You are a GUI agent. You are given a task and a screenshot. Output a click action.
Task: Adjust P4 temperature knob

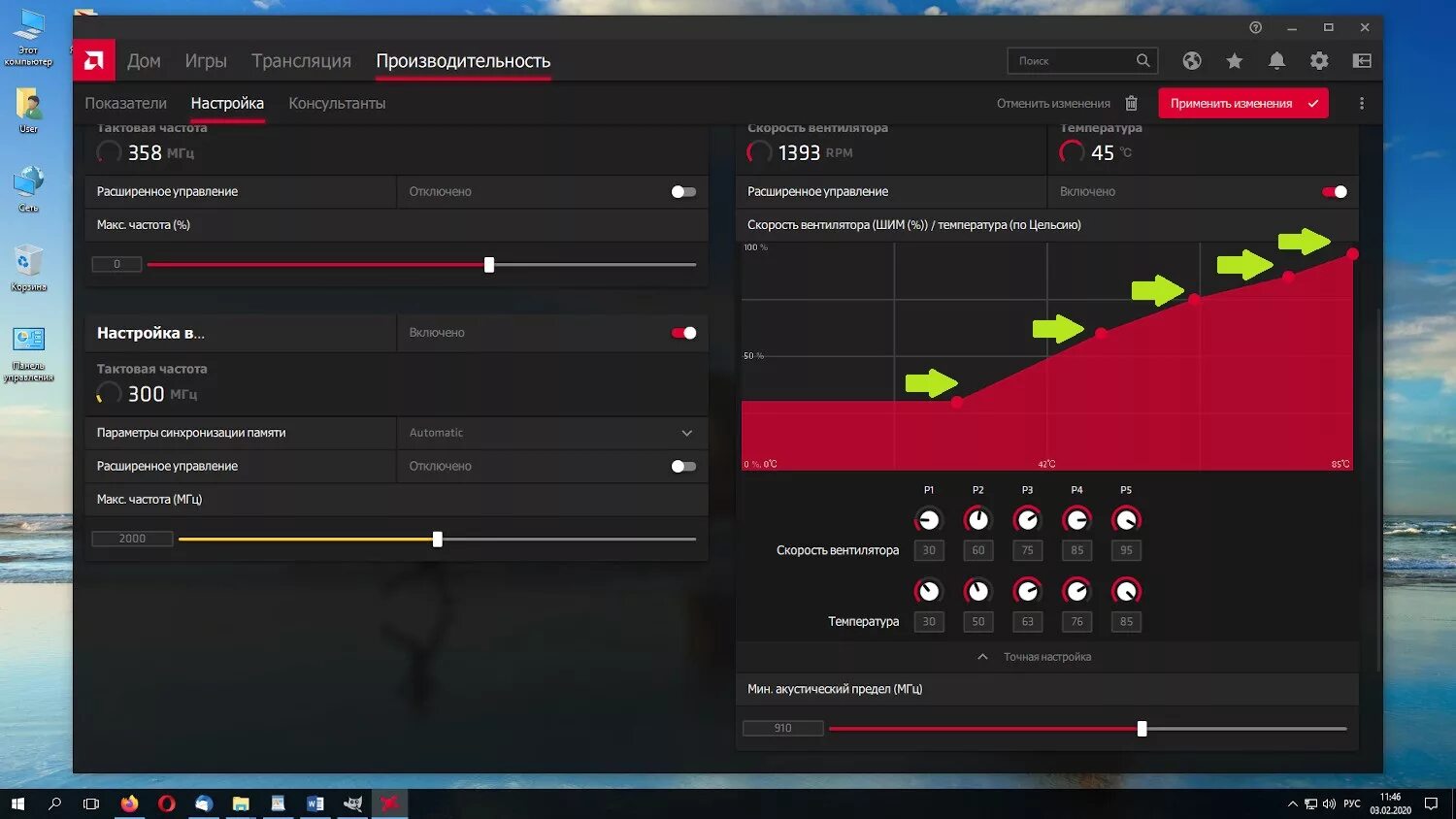click(x=1076, y=590)
